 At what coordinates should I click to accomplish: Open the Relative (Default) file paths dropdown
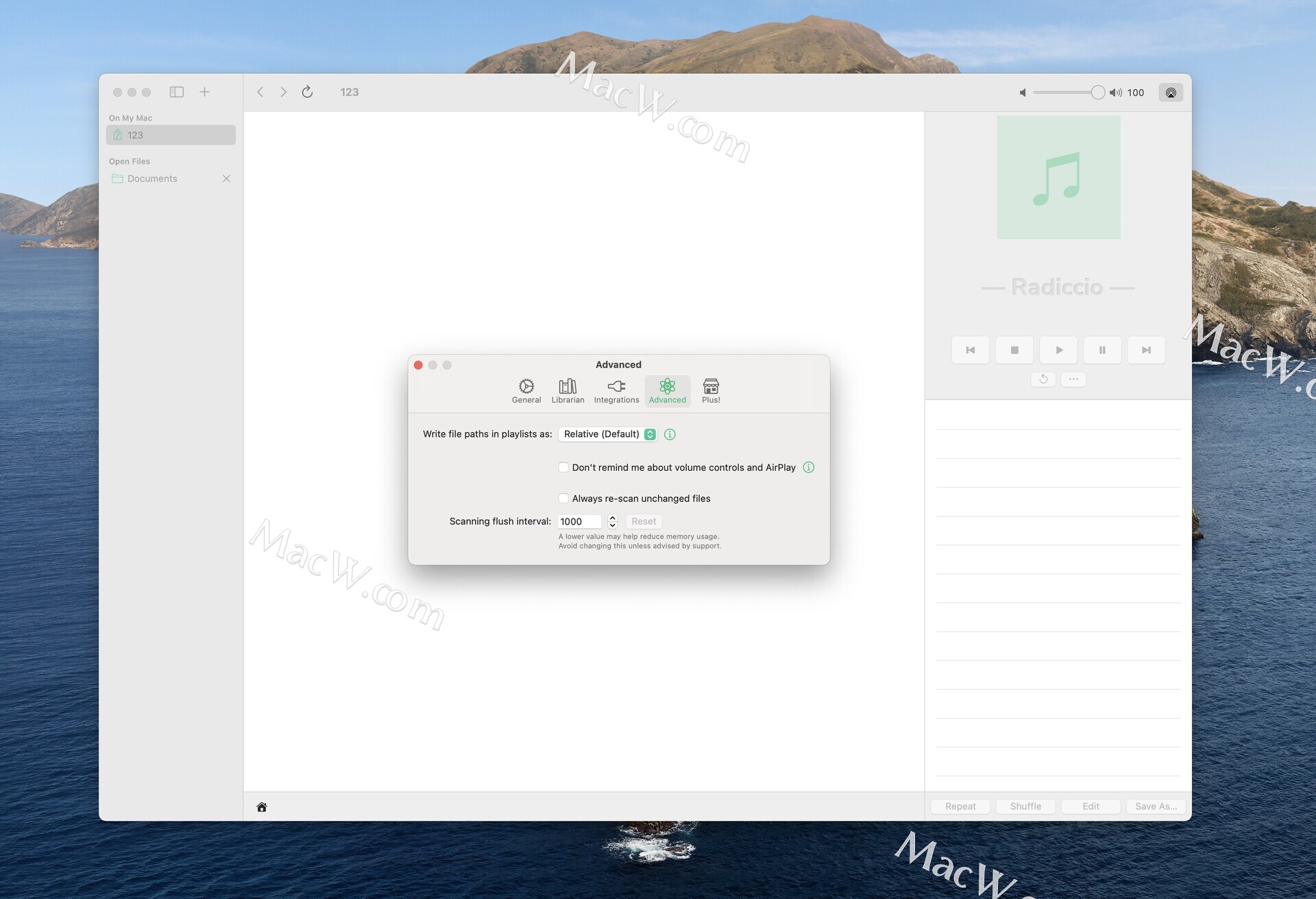[608, 434]
